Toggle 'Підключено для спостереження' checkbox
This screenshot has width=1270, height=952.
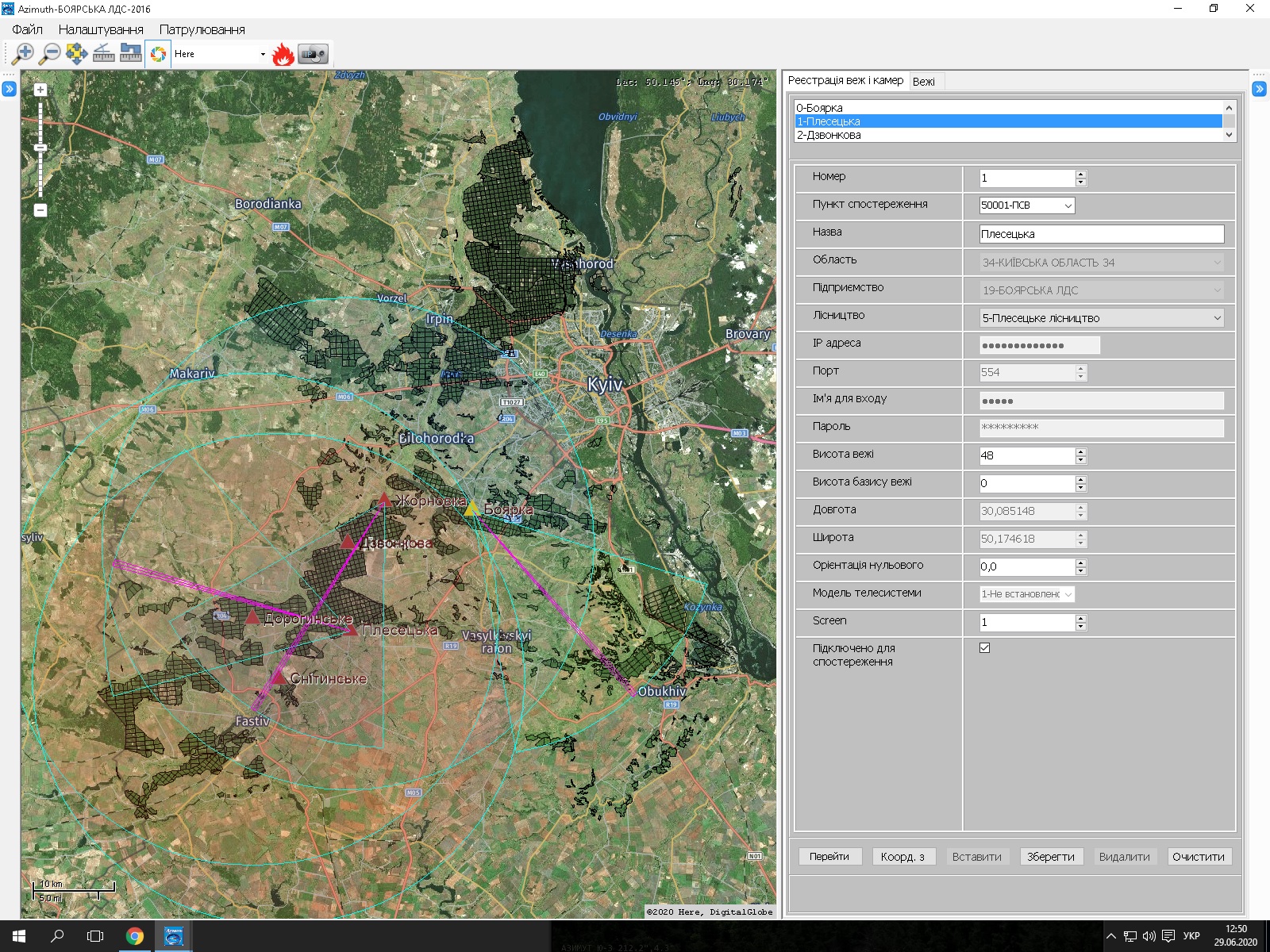tap(984, 648)
